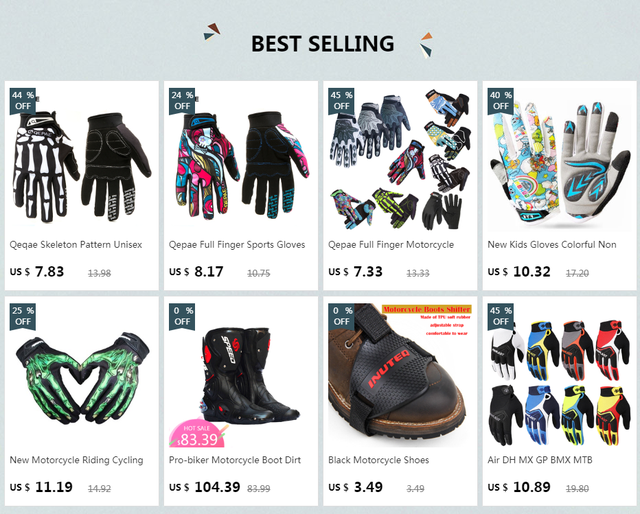
Task: Click the Air DH MX GP BMX MTB title
Action: point(540,460)
